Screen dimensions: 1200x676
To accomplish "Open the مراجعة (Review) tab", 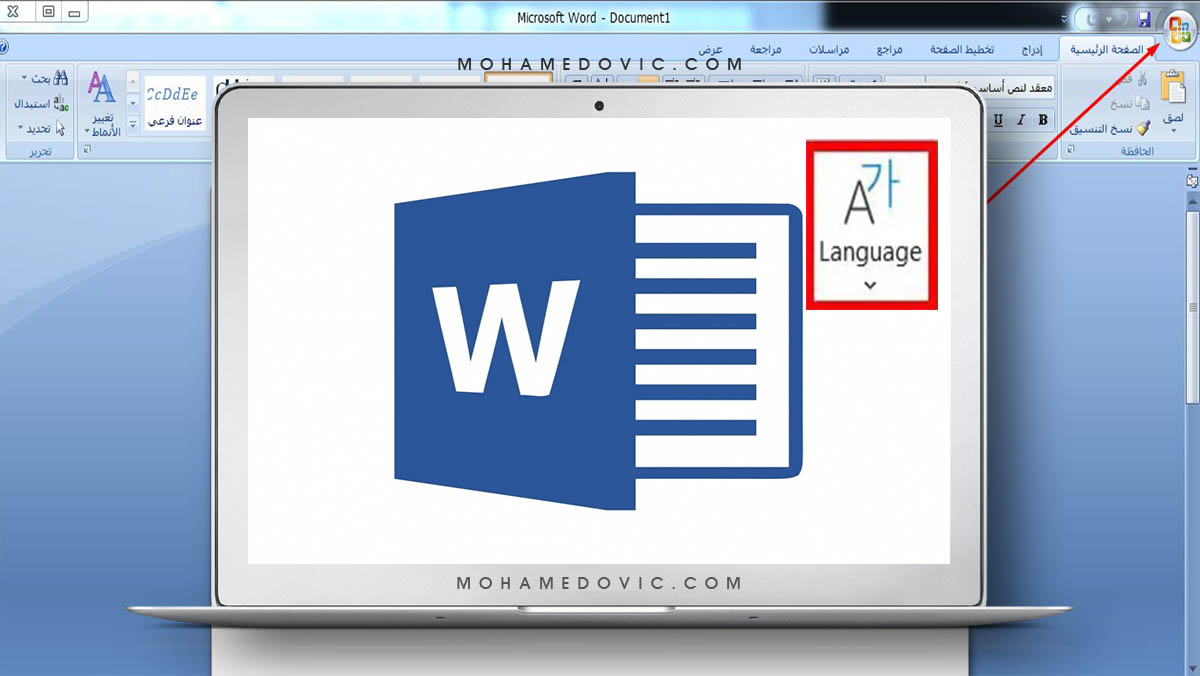I will 765,49.
